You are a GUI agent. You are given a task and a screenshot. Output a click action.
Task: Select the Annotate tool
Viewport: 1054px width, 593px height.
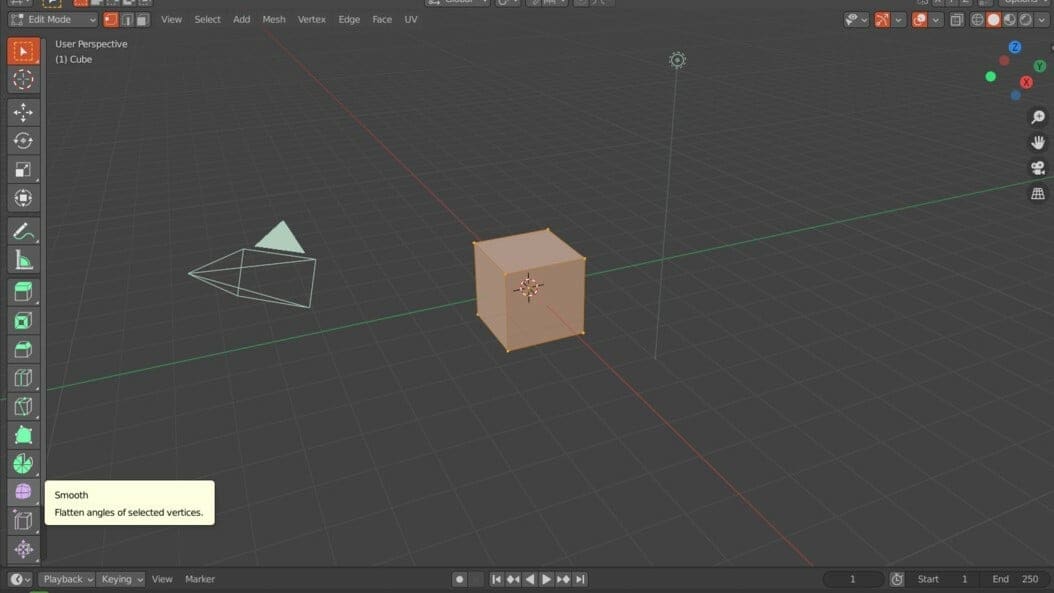click(x=23, y=232)
